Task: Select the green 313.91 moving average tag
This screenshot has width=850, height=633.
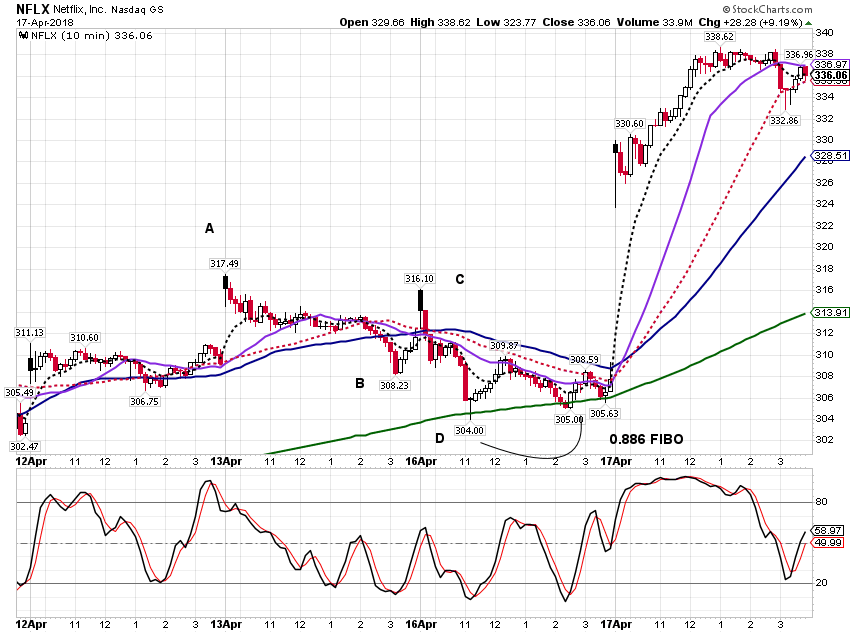Action: pos(830,312)
